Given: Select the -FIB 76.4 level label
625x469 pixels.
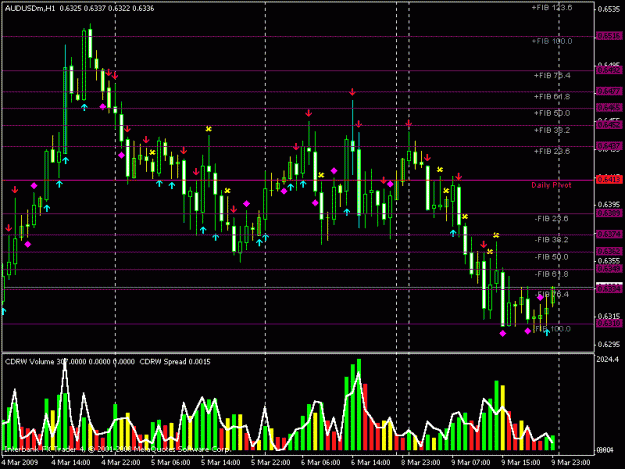Looking at the screenshot, I should (x=552, y=294).
